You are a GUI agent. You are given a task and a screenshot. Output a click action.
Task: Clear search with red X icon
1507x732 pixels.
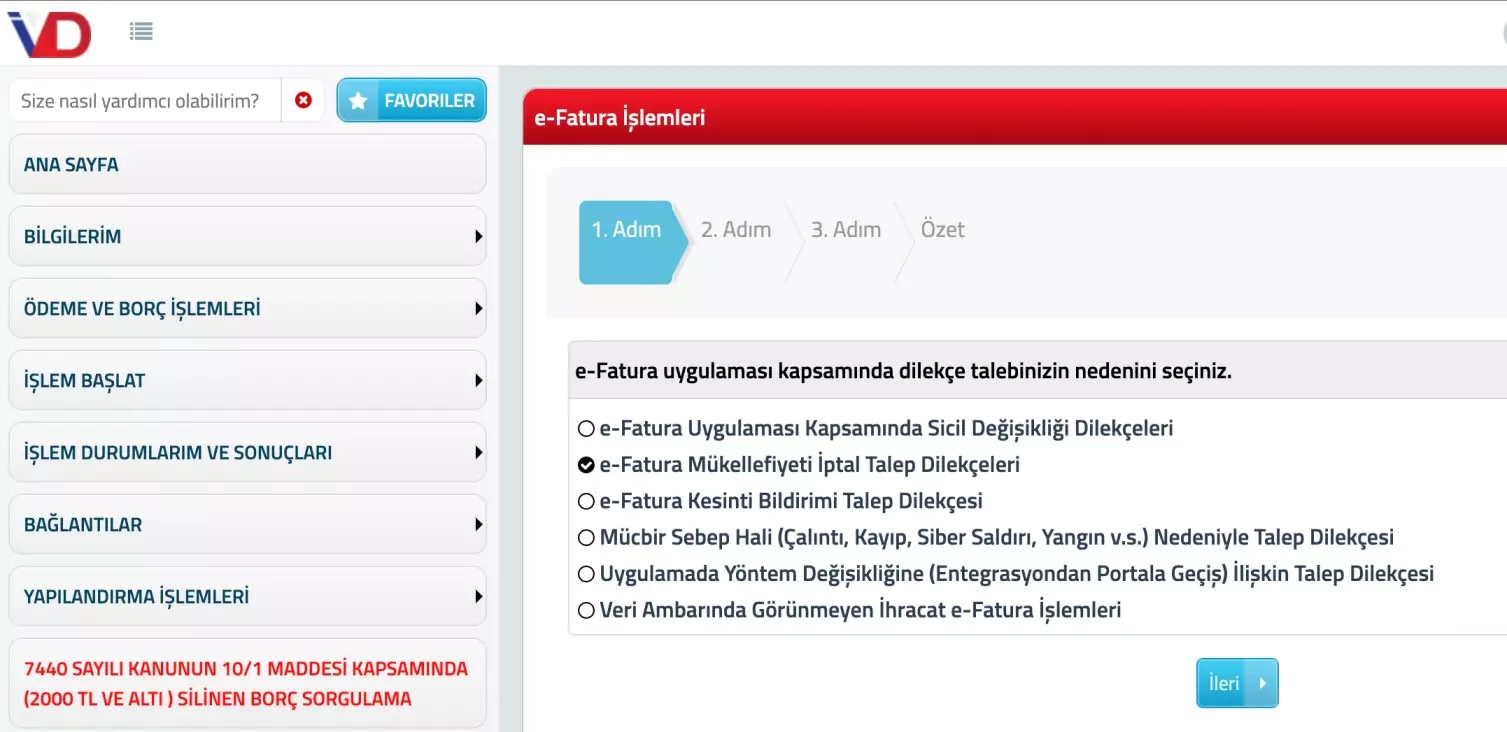click(x=303, y=100)
